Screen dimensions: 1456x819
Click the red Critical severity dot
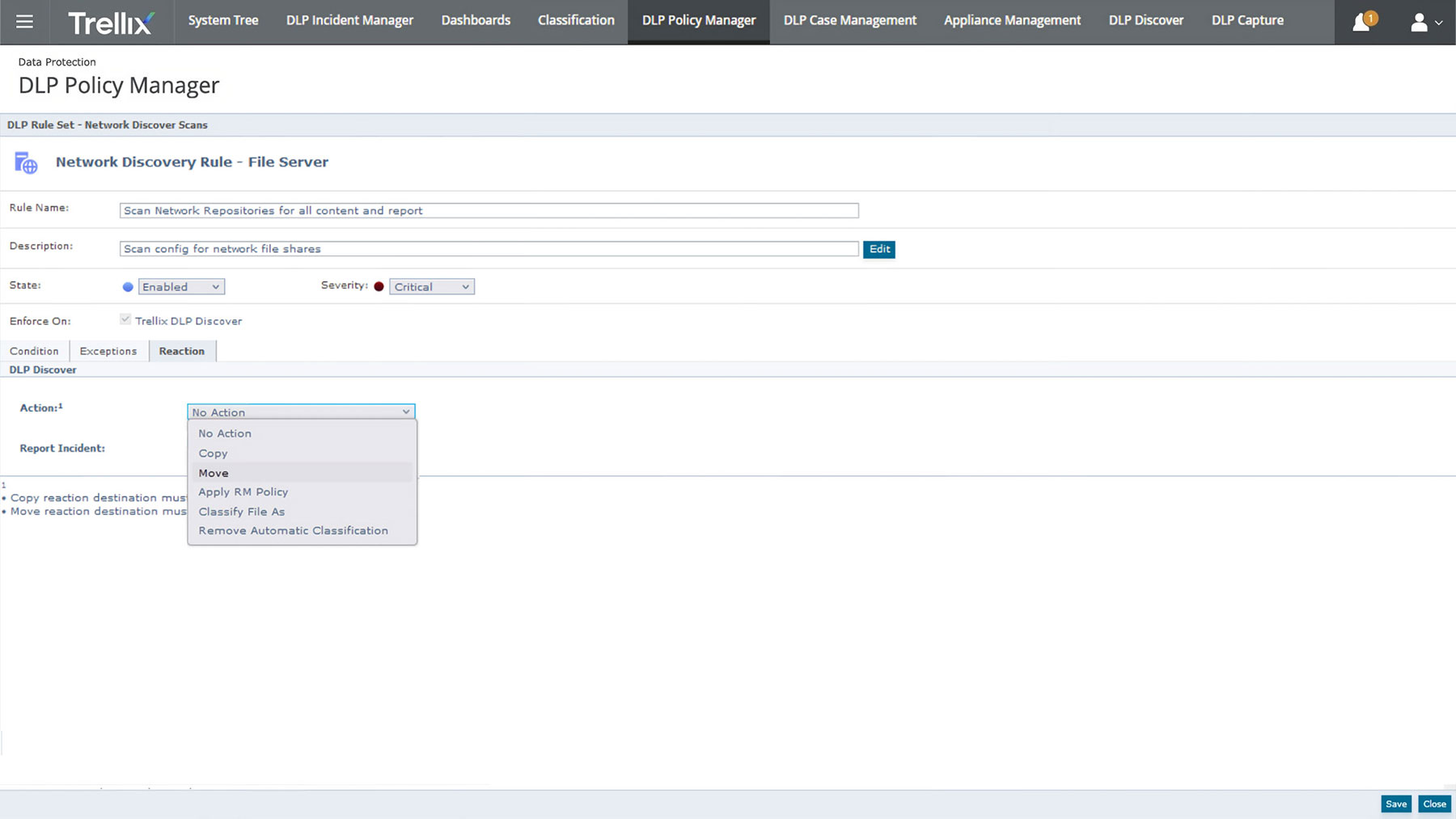[379, 287]
